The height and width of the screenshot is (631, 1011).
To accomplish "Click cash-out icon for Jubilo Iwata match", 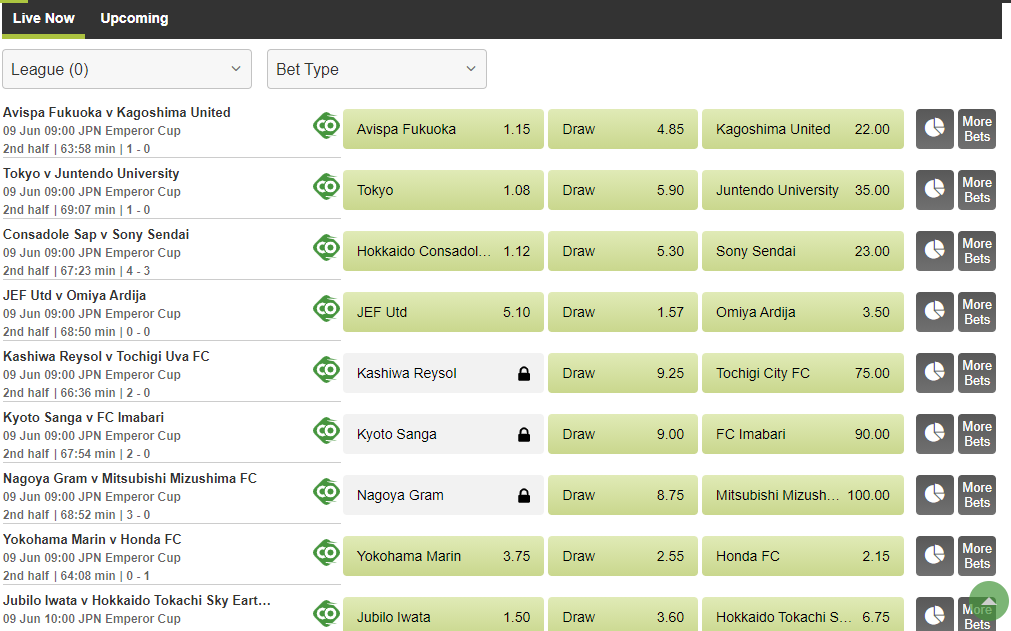I will (326, 614).
